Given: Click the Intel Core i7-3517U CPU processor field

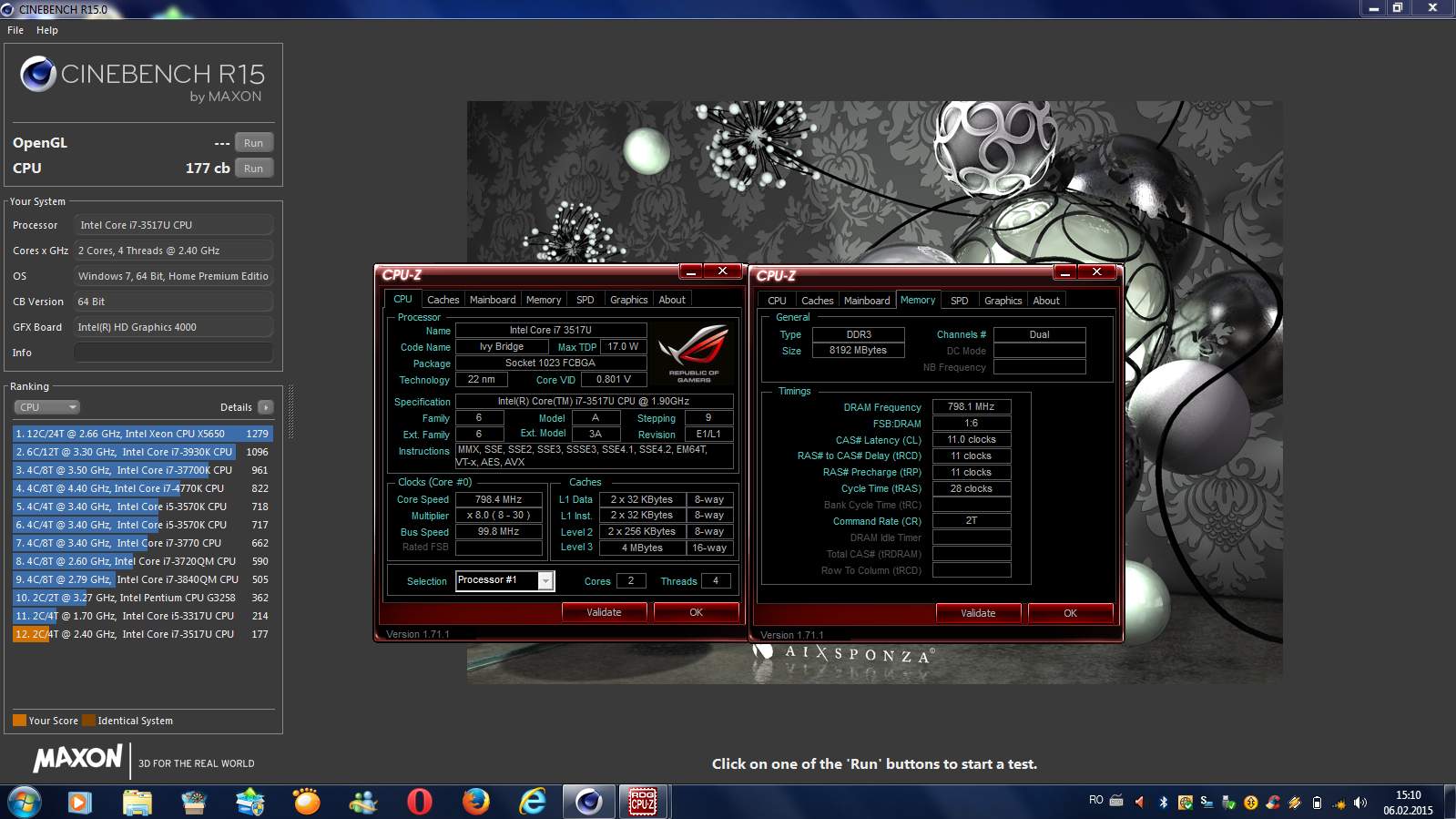Looking at the screenshot, I should 173,225.
